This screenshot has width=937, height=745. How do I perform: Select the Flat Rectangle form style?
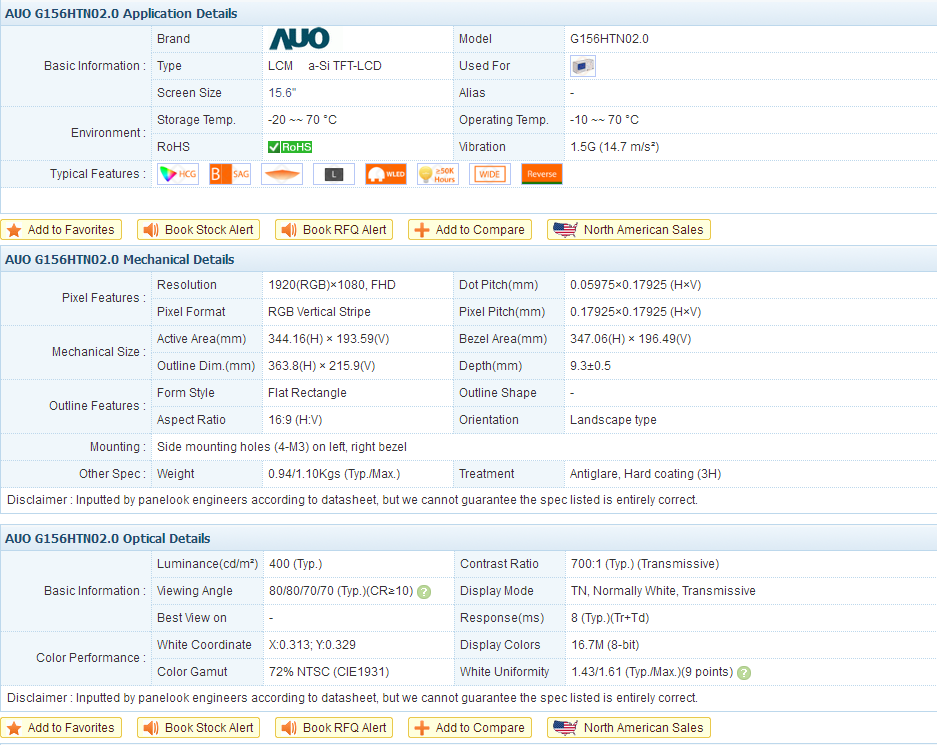(x=307, y=393)
